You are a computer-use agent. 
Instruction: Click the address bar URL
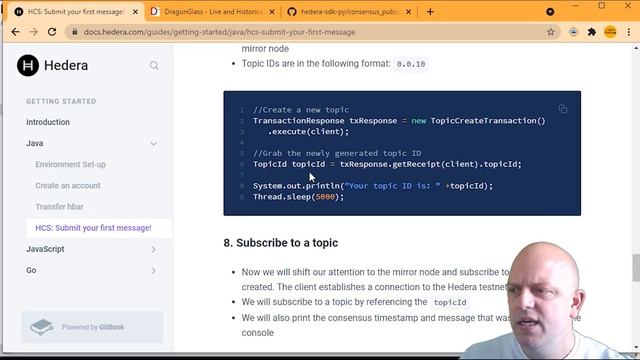(219, 32)
